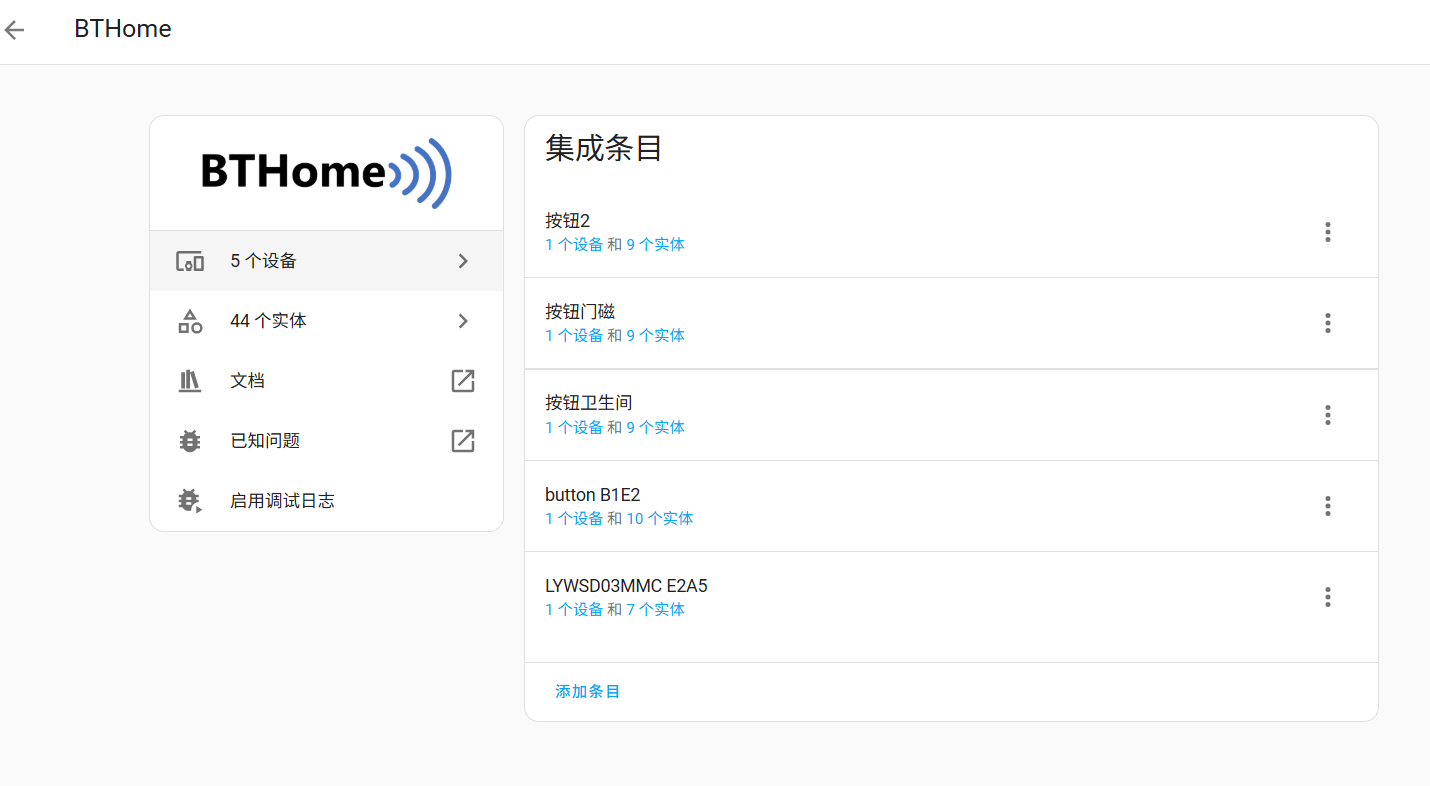1430x786 pixels.
Task: Open the 已知问题 known issues item
Action: [326, 441]
